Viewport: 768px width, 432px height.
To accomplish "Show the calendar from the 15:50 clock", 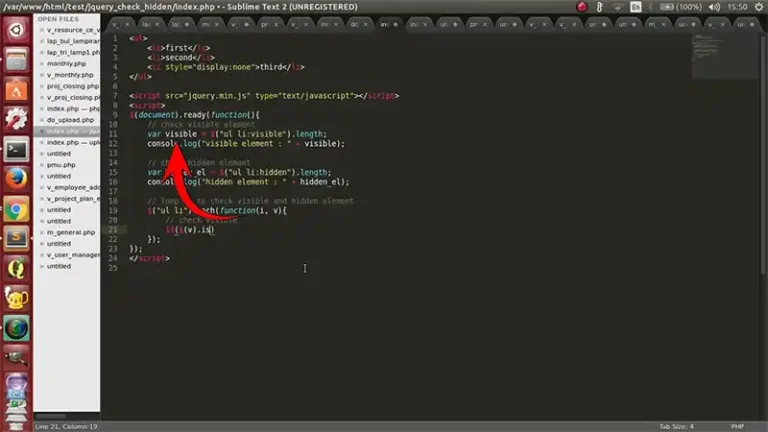I will (x=737, y=7).
